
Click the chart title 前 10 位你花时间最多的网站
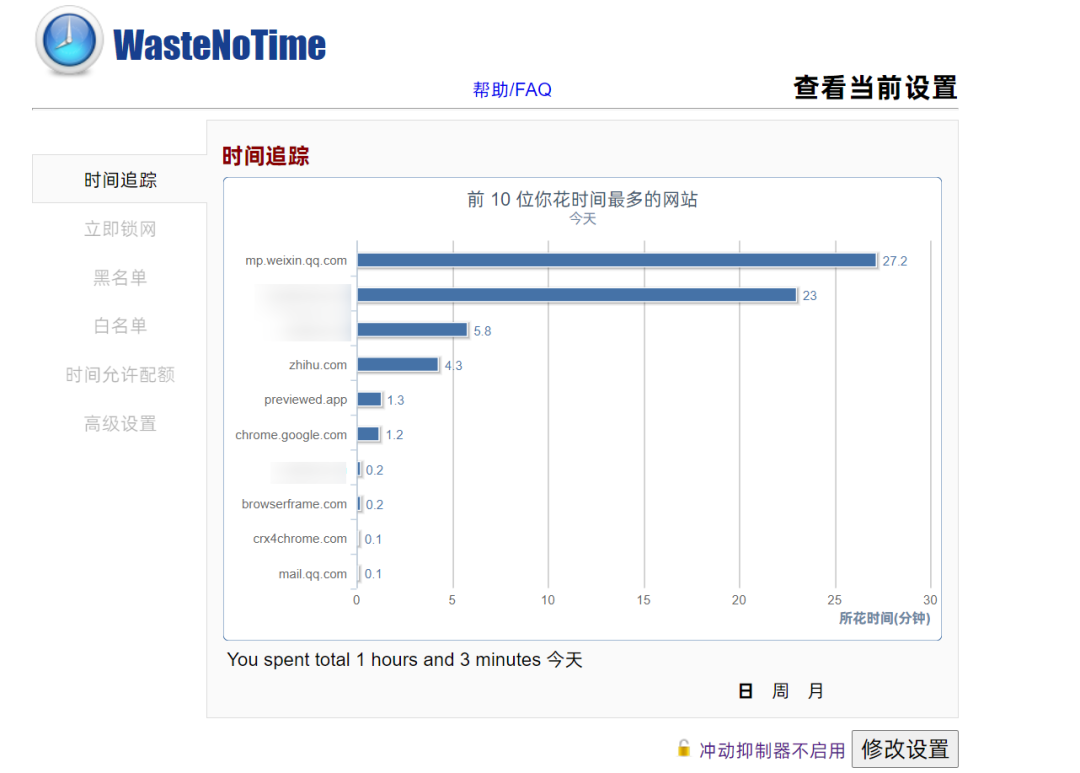(582, 200)
